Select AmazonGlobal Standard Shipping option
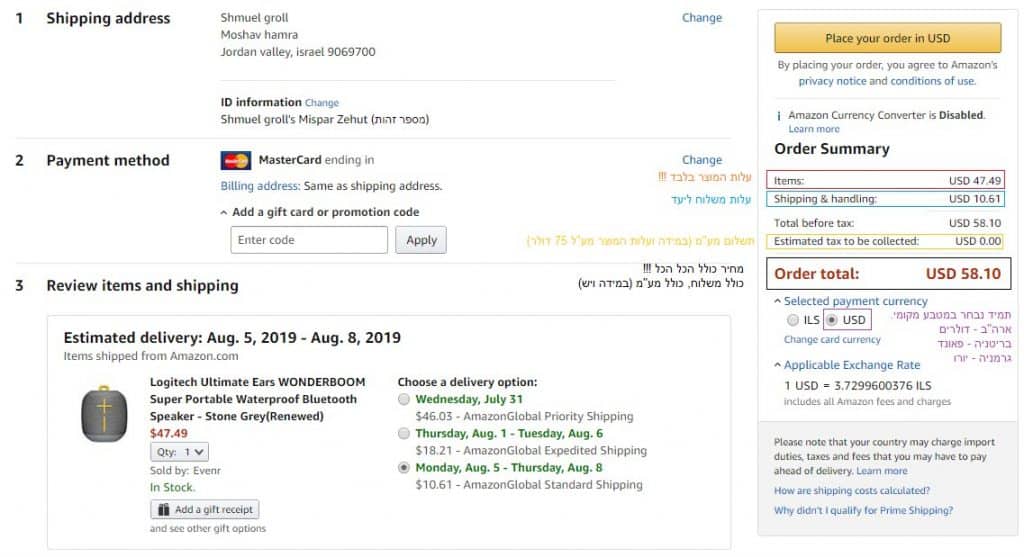The image size is (1024, 557). [x=404, y=467]
